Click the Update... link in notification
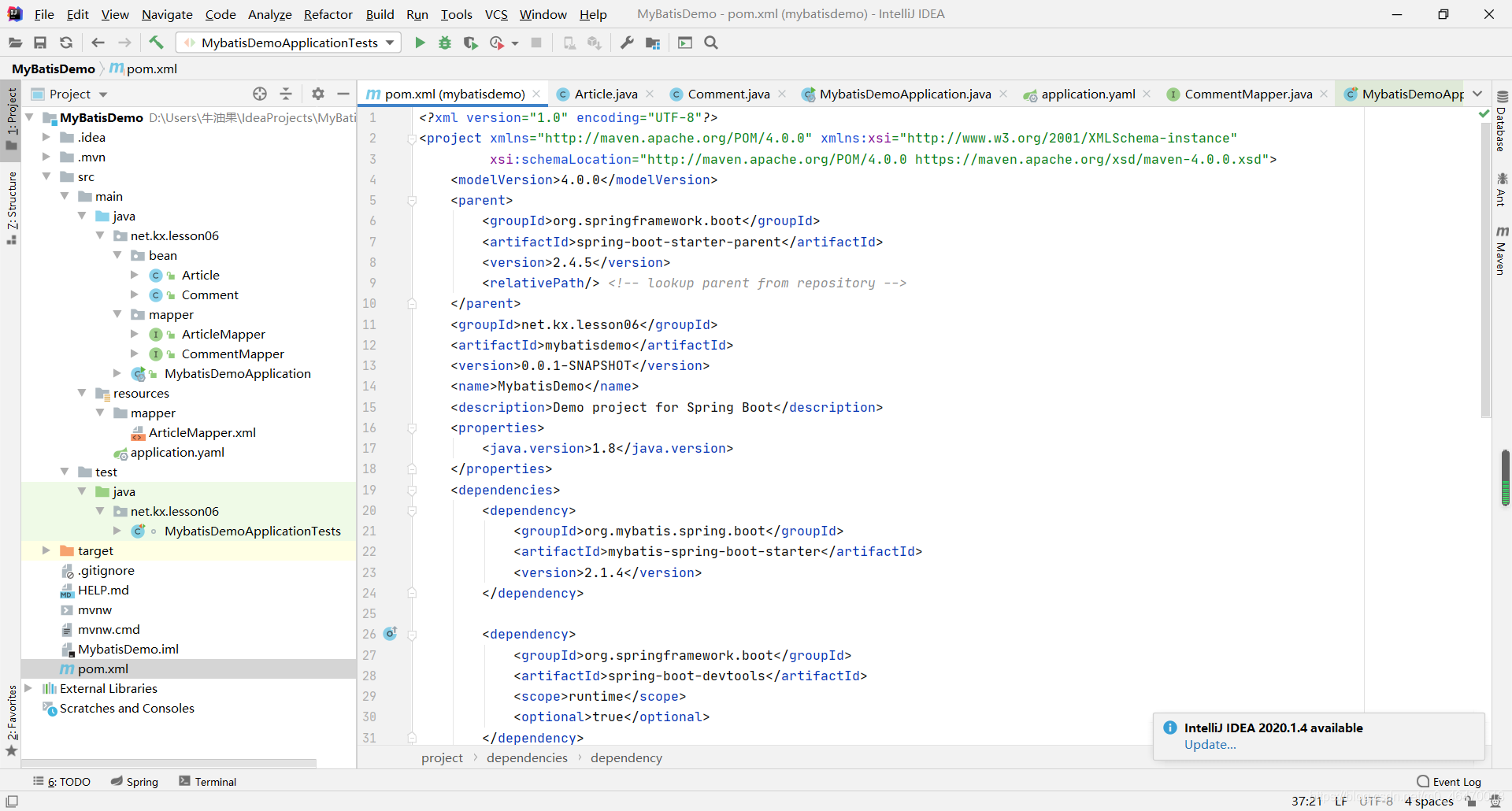 (x=1210, y=745)
